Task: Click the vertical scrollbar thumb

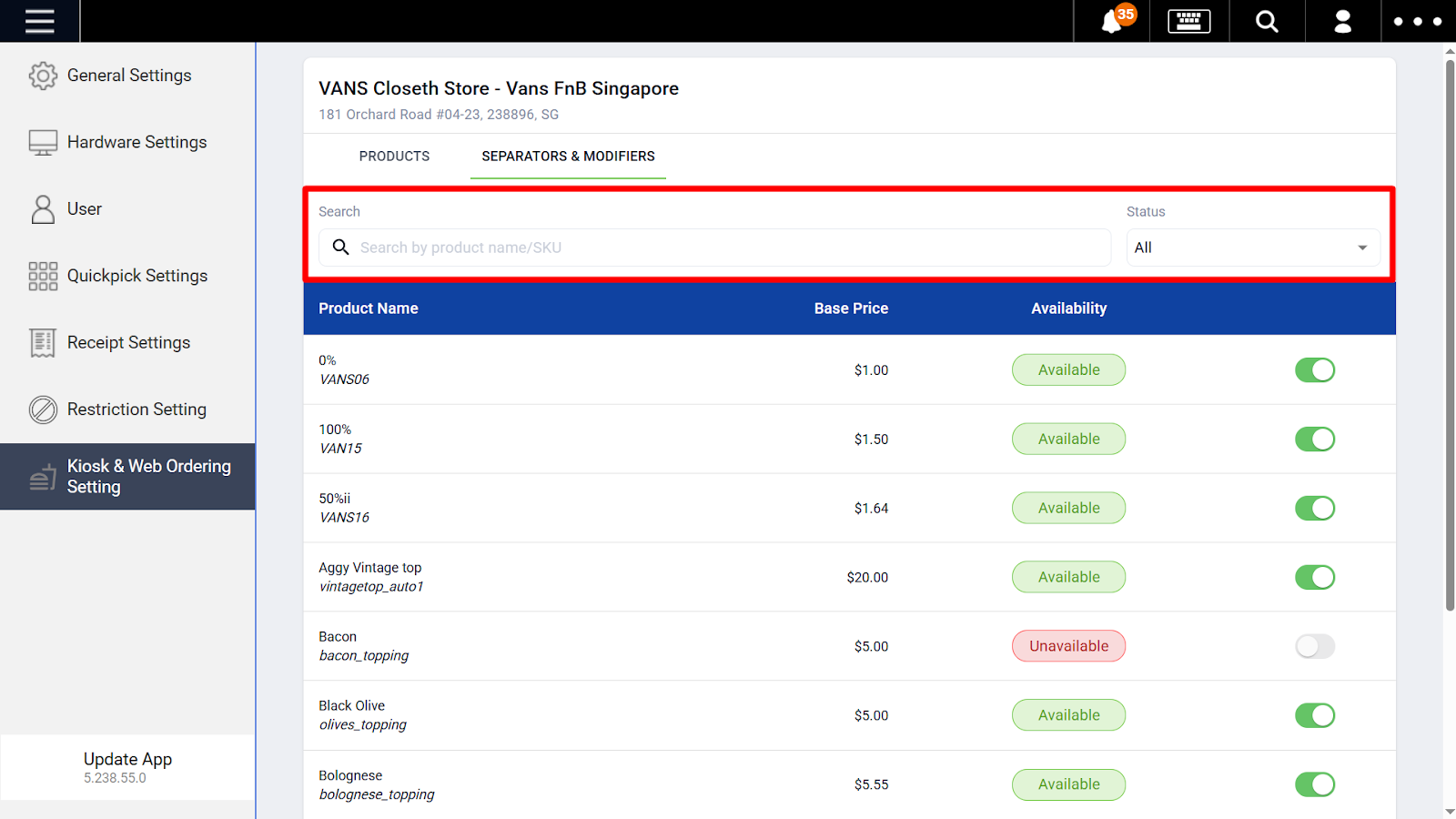Action: coord(1450,336)
